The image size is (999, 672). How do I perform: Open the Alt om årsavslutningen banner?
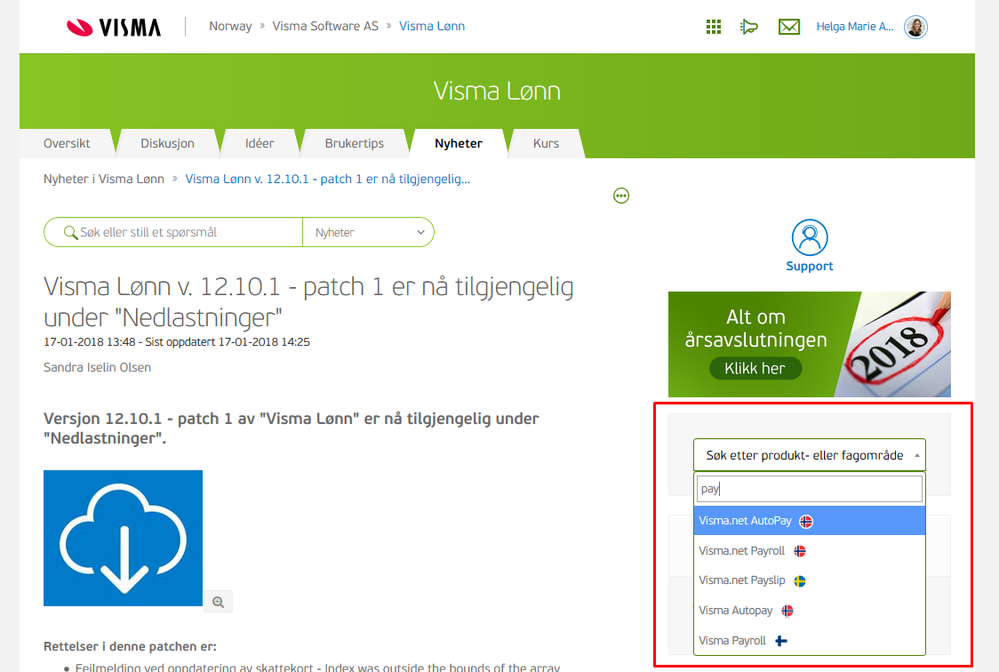pyautogui.click(x=809, y=344)
